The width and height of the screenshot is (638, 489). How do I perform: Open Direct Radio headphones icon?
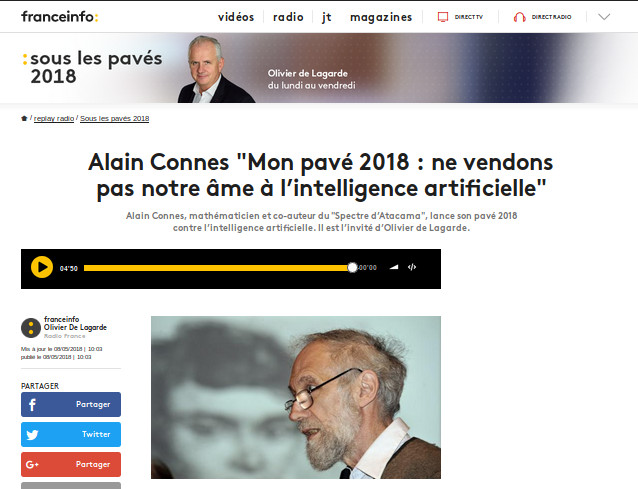coord(520,17)
